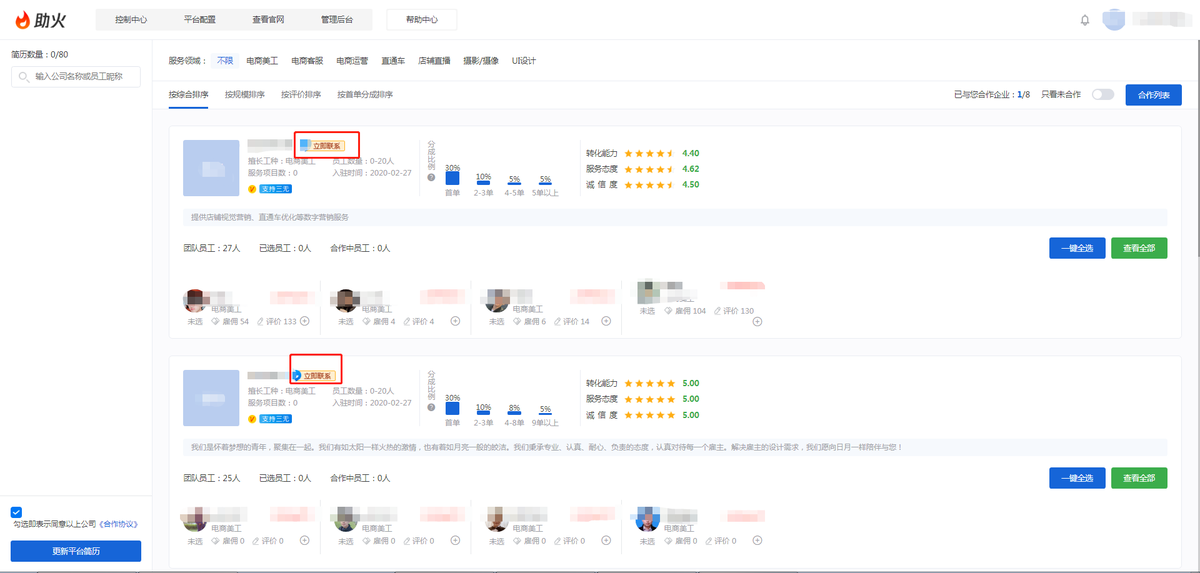Filter by 电商运营 service area

tap(352, 61)
